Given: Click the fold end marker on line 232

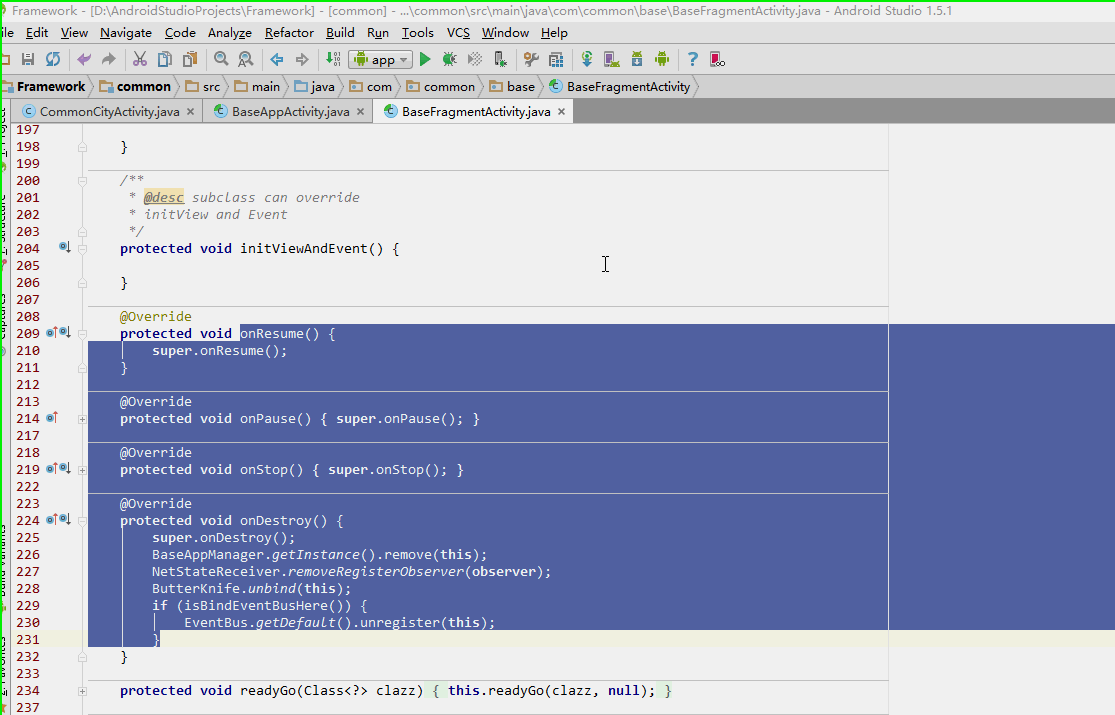Looking at the screenshot, I should tap(82, 657).
